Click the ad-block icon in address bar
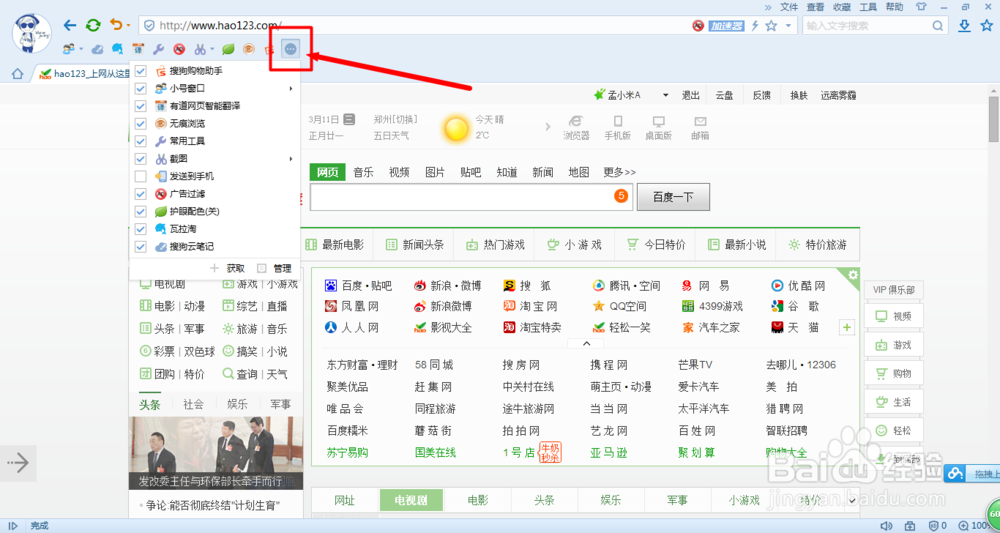The image size is (1000, 533). point(698,26)
